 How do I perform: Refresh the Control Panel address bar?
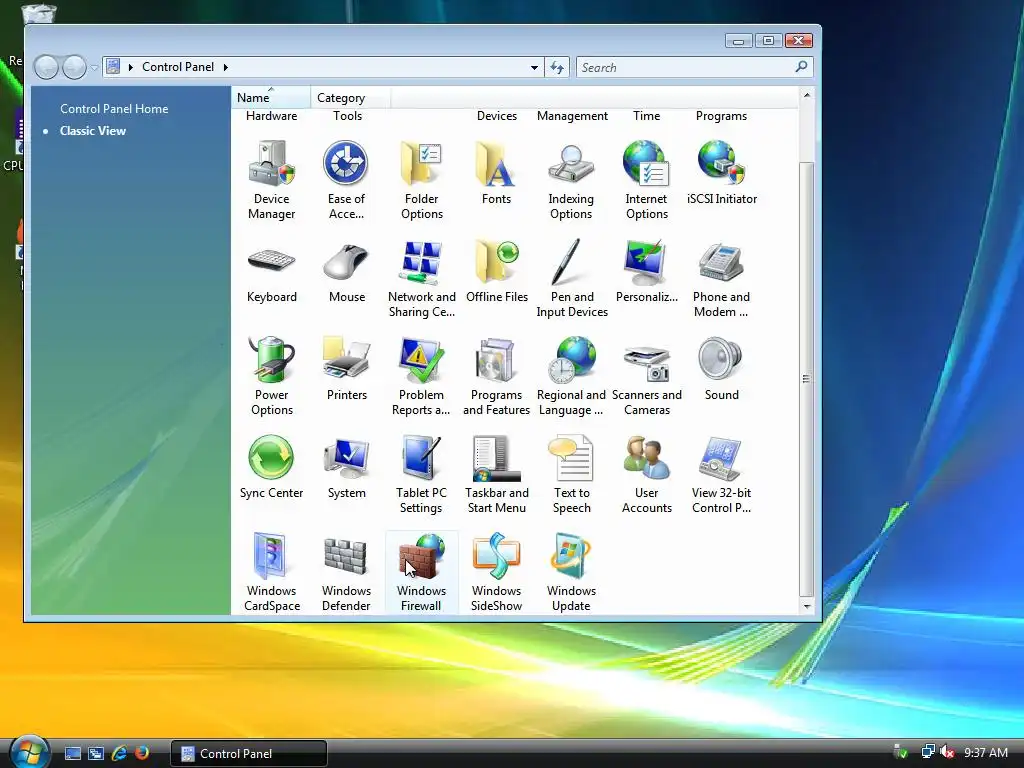coord(557,67)
